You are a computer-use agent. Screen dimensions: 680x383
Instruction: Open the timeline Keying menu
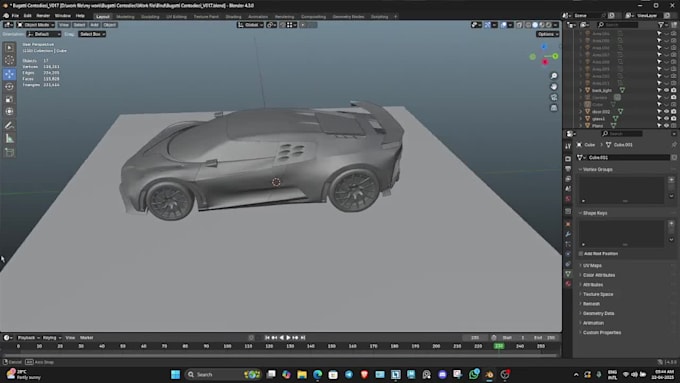51,337
